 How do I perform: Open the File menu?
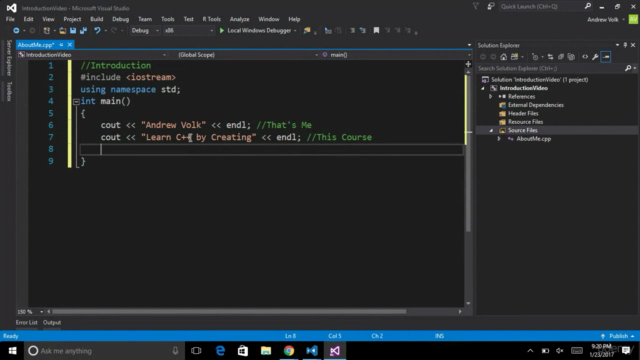pyautogui.click(x=10, y=19)
